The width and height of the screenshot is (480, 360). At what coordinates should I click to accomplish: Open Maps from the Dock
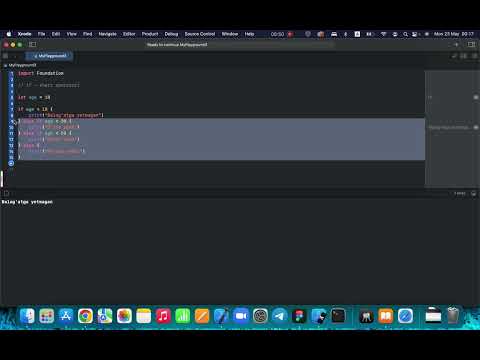pos(105,316)
